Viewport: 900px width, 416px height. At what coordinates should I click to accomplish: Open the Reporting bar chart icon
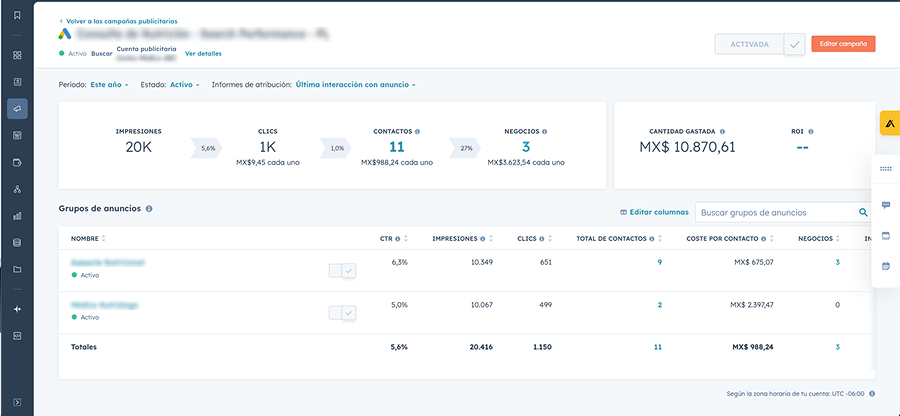pyautogui.click(x=17, y=216)
